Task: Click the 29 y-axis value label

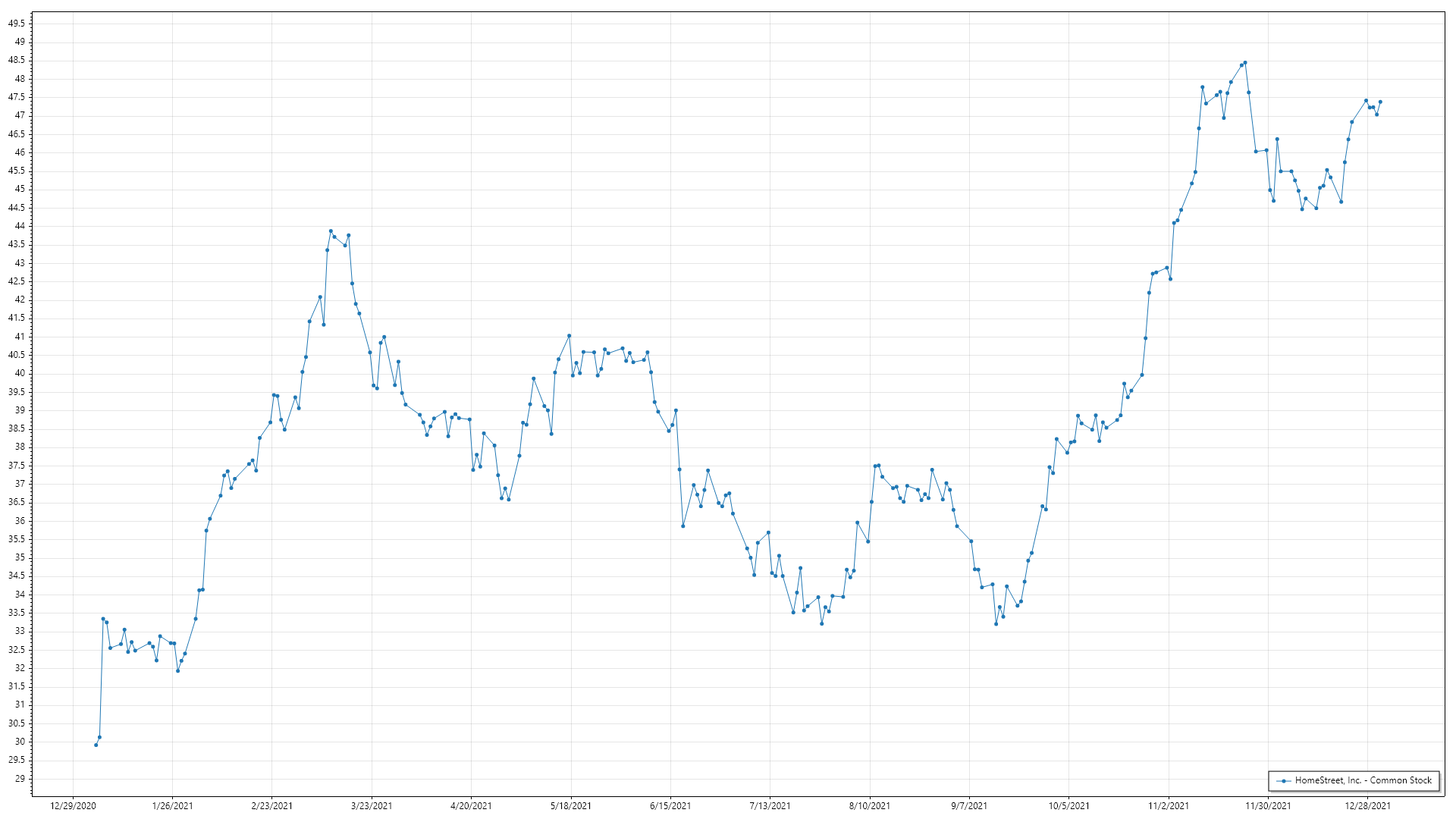Action: coord(20,779)
